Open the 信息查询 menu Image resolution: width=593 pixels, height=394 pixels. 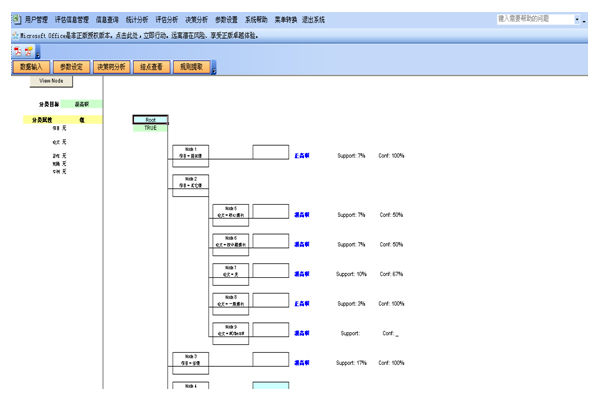[x=107, y=19]
